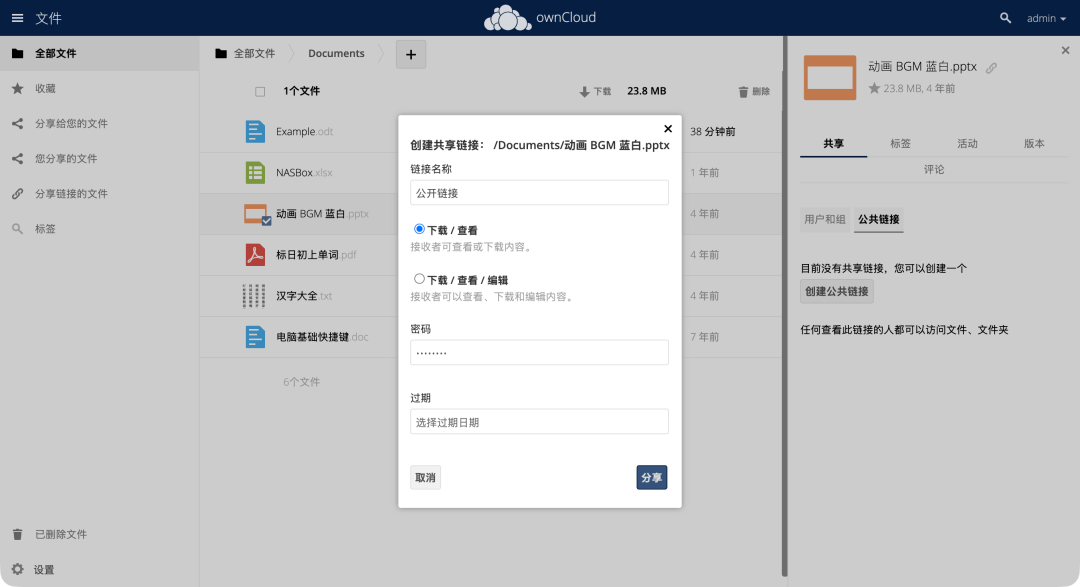Switch to the 版本 tab
The height and width of the screenshot is (587, 1080).
1034,144
